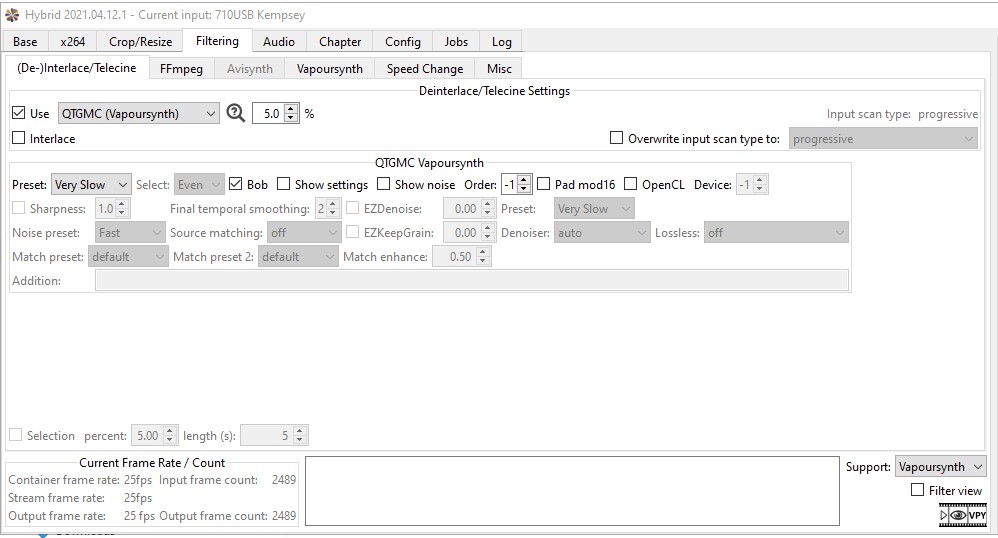Viewport: 998px width, 538px height.
Task: Open the greyed Avisynth sub-tab
Action: pos(250,69)
